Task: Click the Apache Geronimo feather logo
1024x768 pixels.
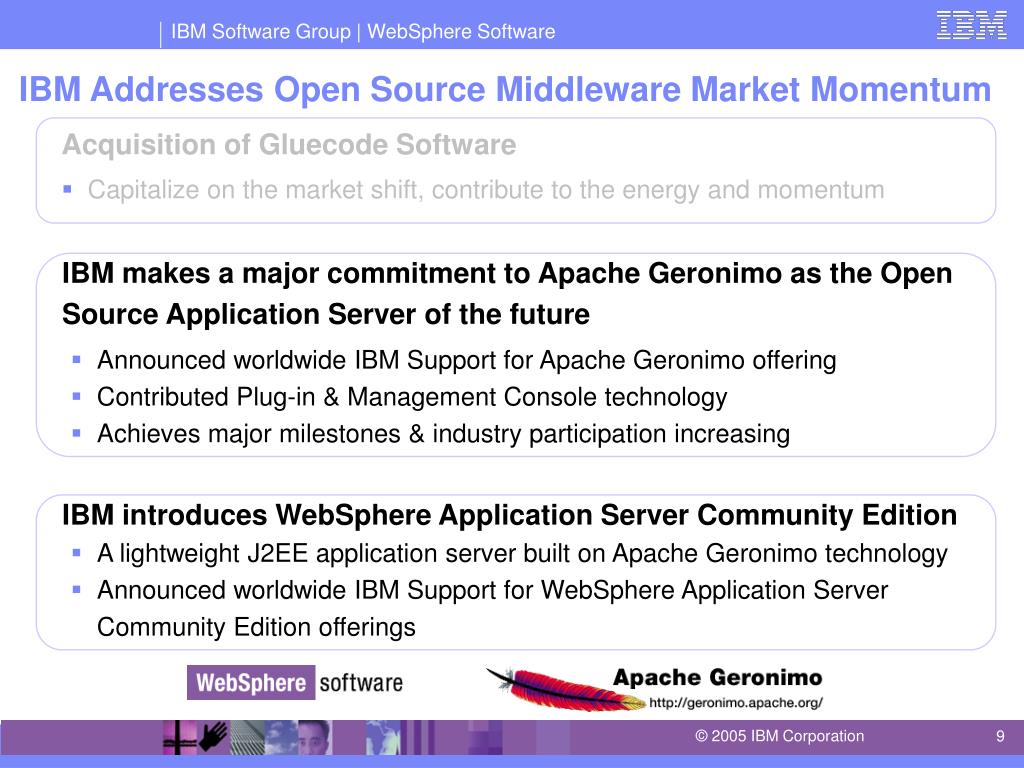Action: [566, 689]
